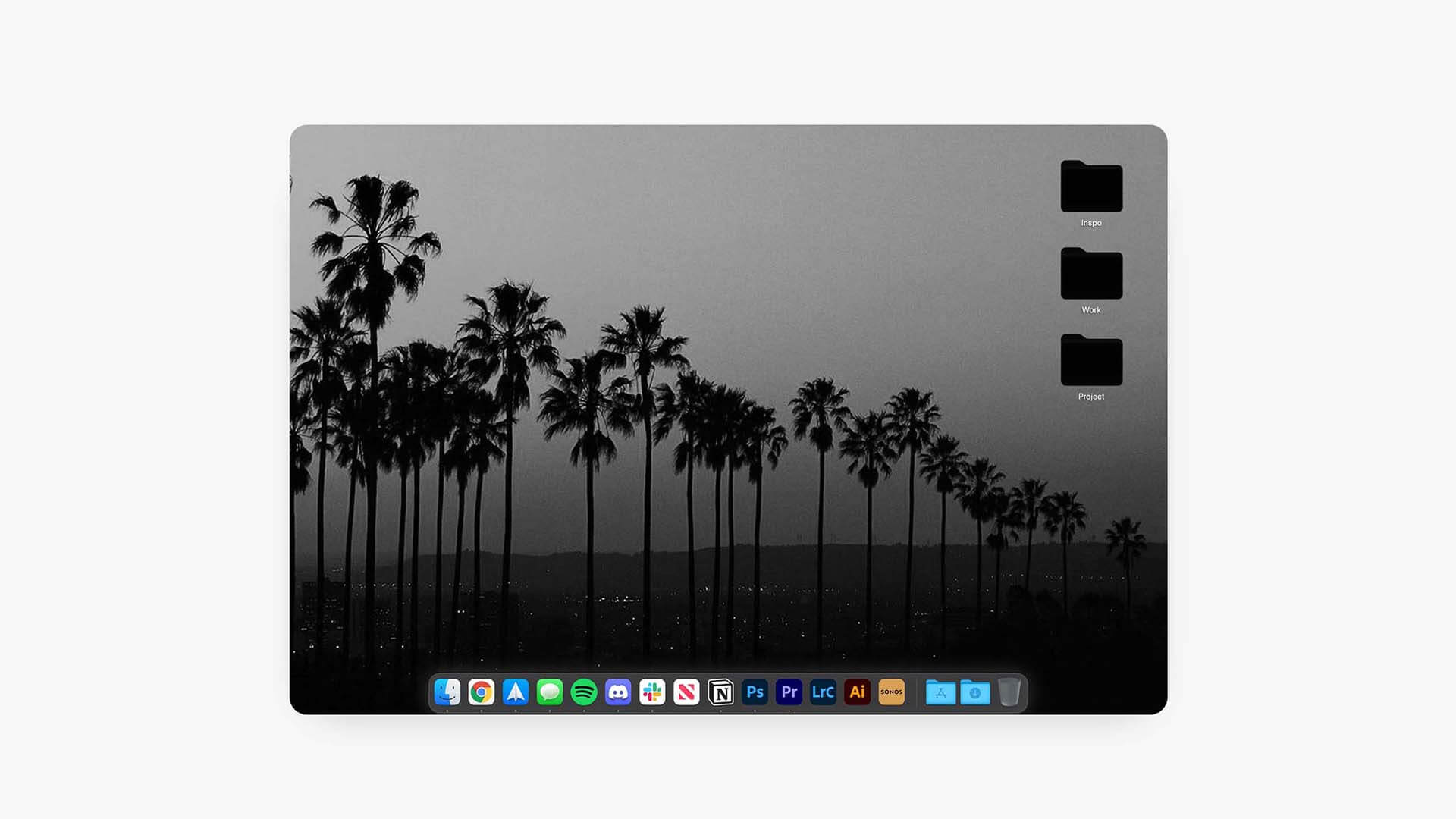
Task: Open the Work folder on desktop
Action: [x=1091, y=275]
